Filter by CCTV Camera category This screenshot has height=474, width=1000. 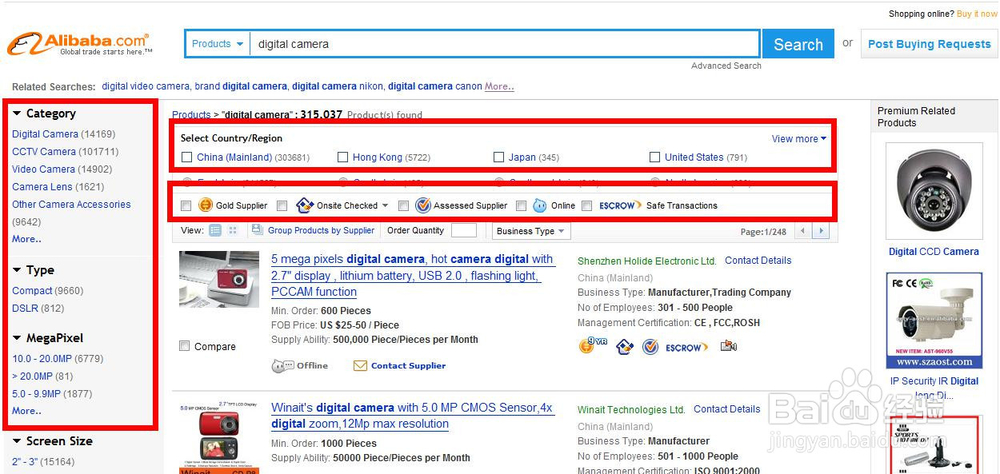click(x=44, y=152)
